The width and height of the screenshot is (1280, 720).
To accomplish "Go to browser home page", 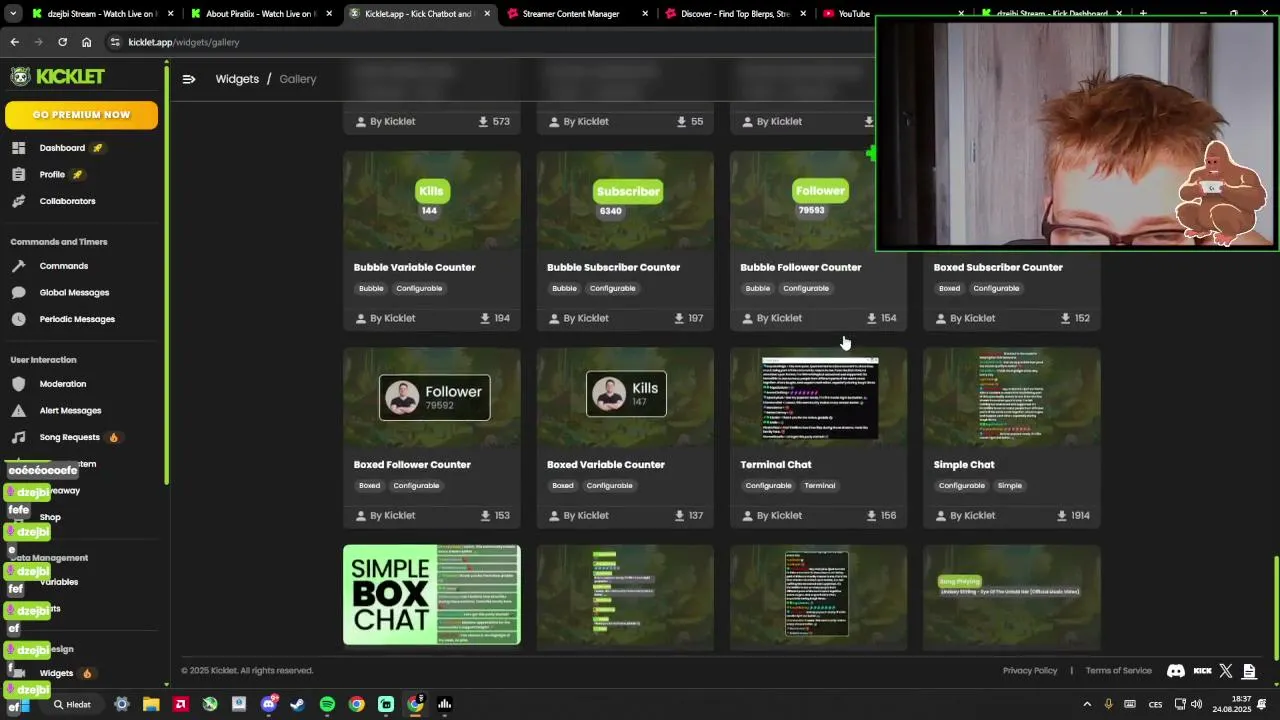I will (x=86, y=42).
